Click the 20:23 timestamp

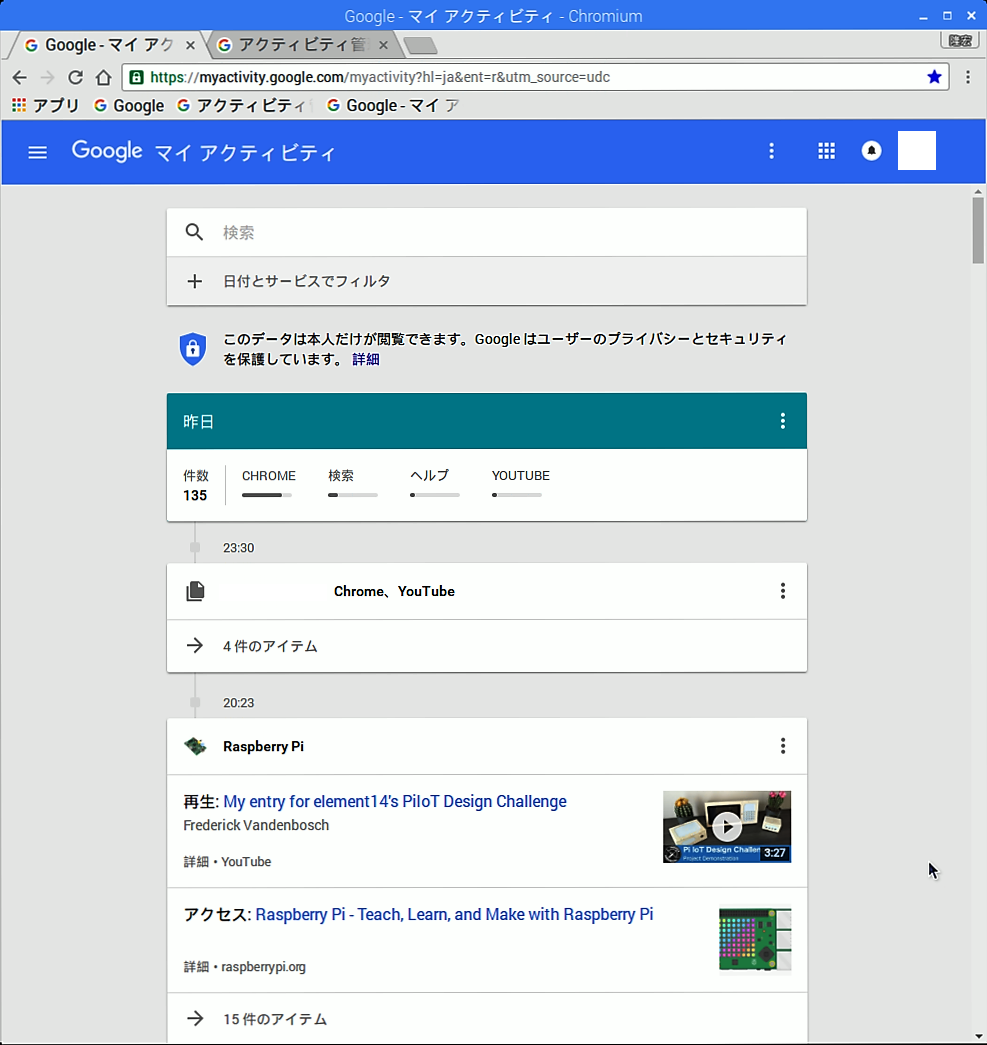pos(239,703)
